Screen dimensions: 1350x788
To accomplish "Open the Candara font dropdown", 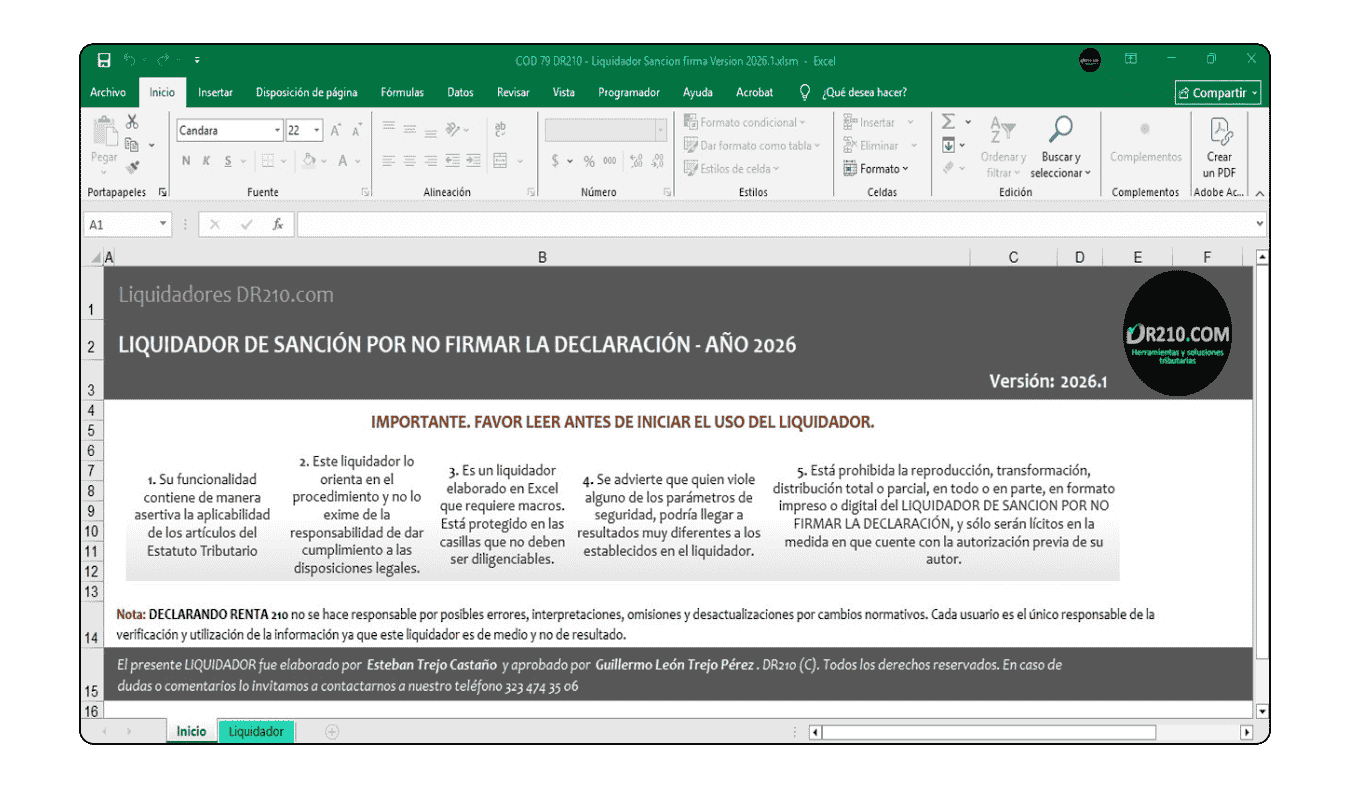I will [x=276, y=130].
